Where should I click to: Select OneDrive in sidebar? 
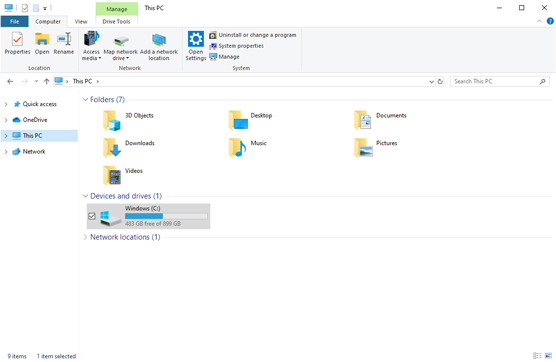coord(35,120)
